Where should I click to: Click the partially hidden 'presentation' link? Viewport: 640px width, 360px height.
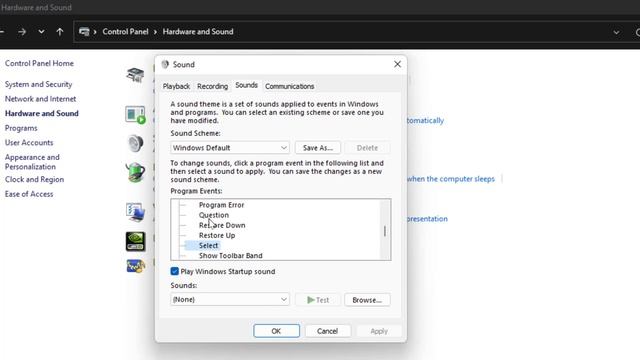pos(427,219)
